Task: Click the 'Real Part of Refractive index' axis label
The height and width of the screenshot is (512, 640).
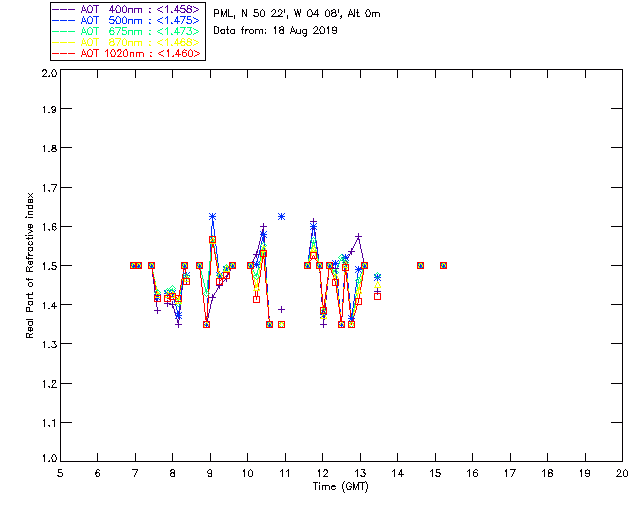Action: pyautogui.click(x=30, y=265)
